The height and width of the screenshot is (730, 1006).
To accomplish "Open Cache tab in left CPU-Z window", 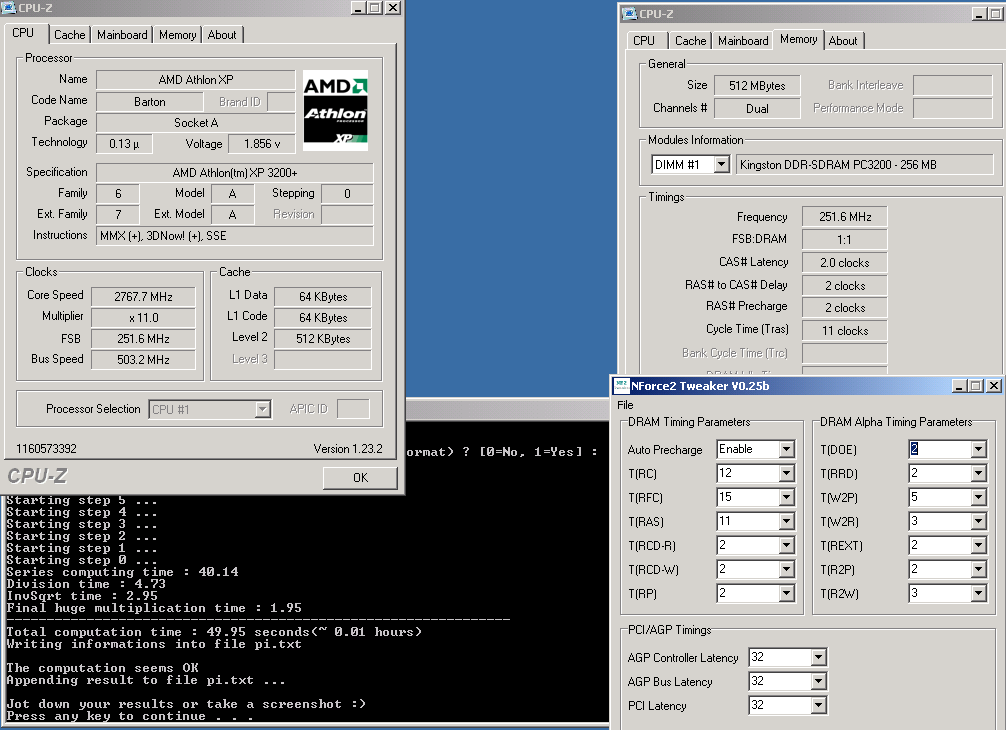I will (69, 35).
